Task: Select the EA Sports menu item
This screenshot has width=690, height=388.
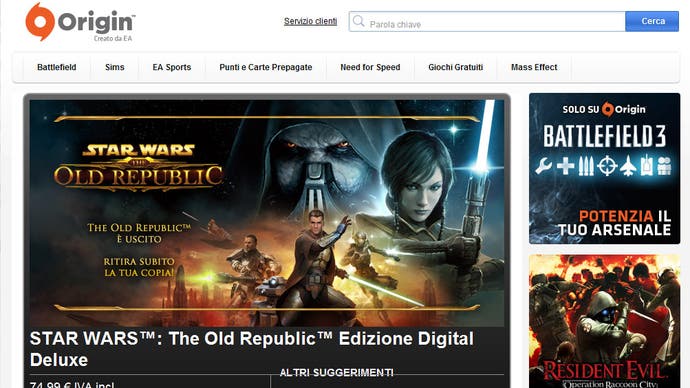Action: (172, 67)
